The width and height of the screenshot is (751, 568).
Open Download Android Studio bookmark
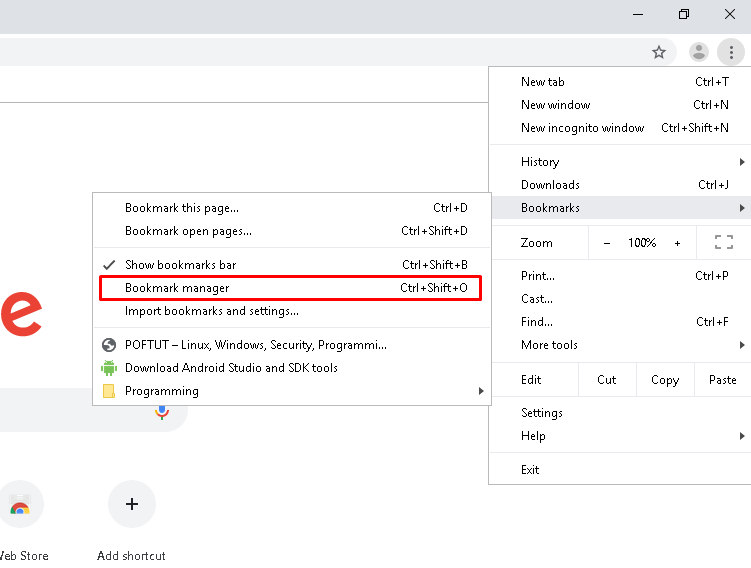click(x=292, y=368)
